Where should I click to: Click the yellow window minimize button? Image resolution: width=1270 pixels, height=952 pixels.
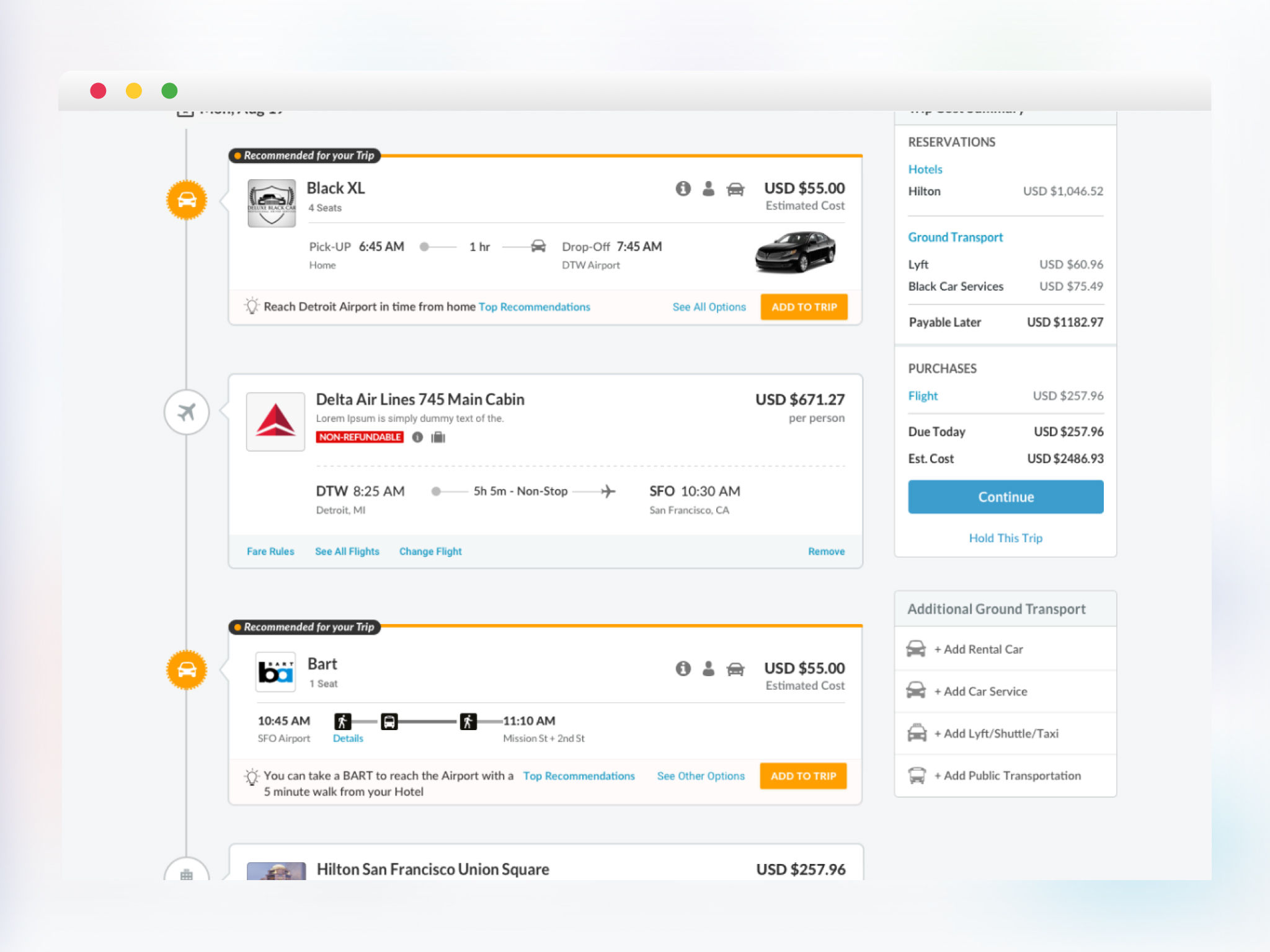tap(134, 90)
